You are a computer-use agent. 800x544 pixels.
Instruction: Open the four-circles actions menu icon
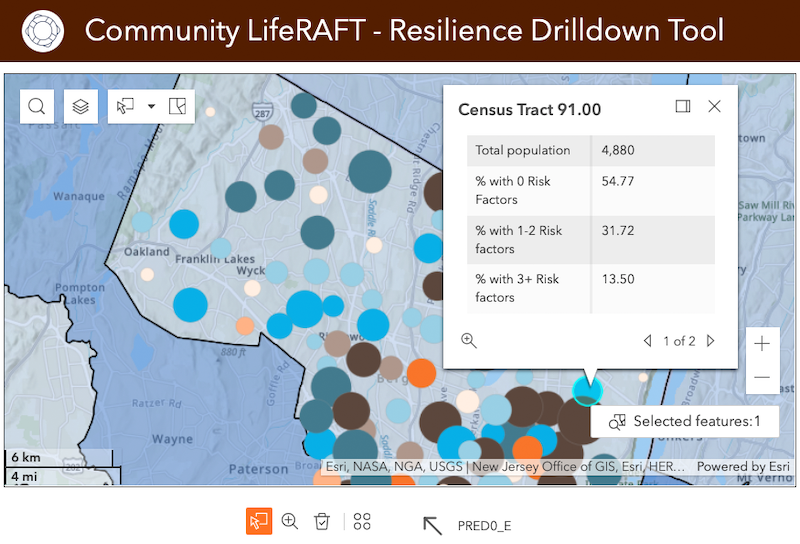pos(362,521)
